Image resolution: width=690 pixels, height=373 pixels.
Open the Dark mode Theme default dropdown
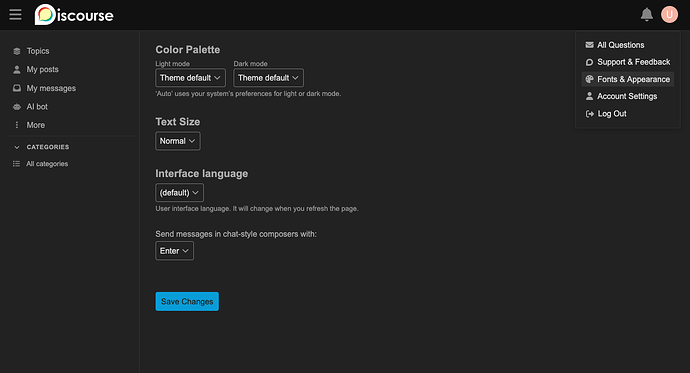coord(268,78)
